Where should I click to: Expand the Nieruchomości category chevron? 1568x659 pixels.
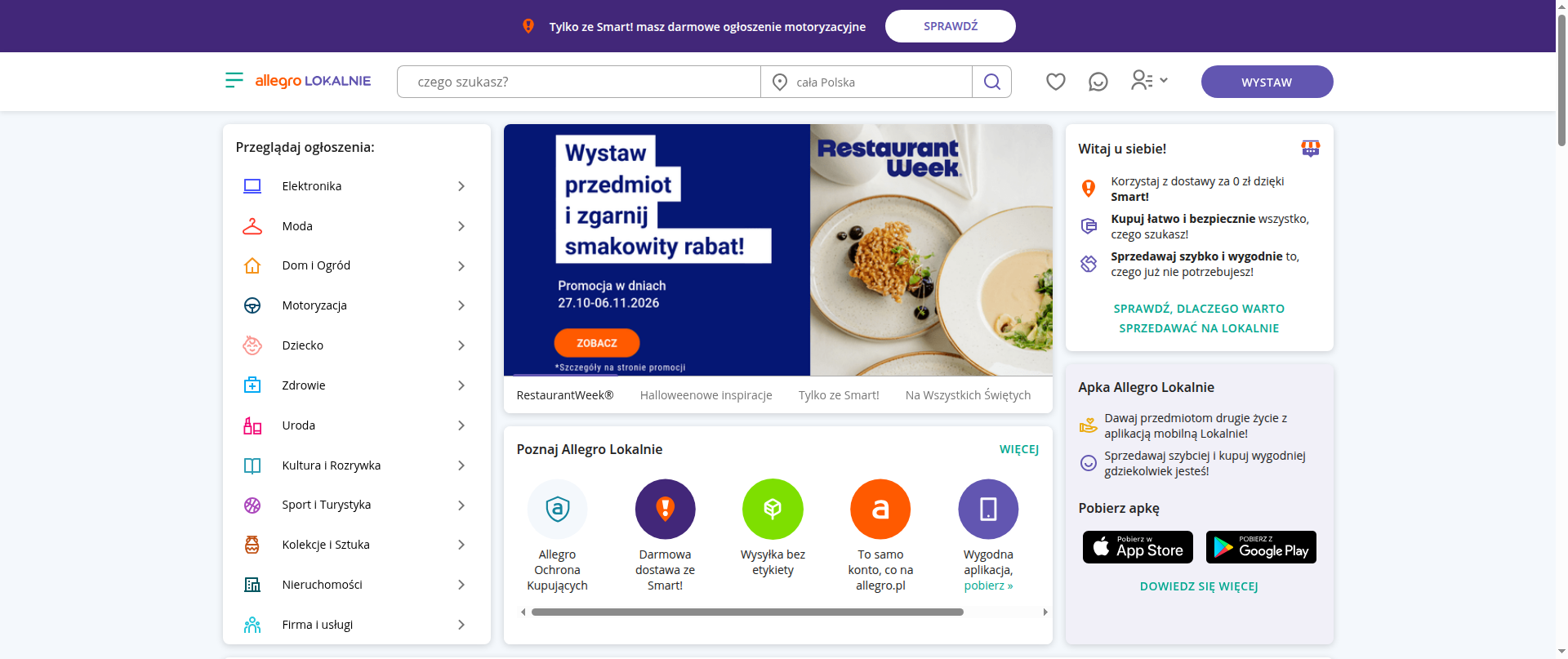(461, 585)
